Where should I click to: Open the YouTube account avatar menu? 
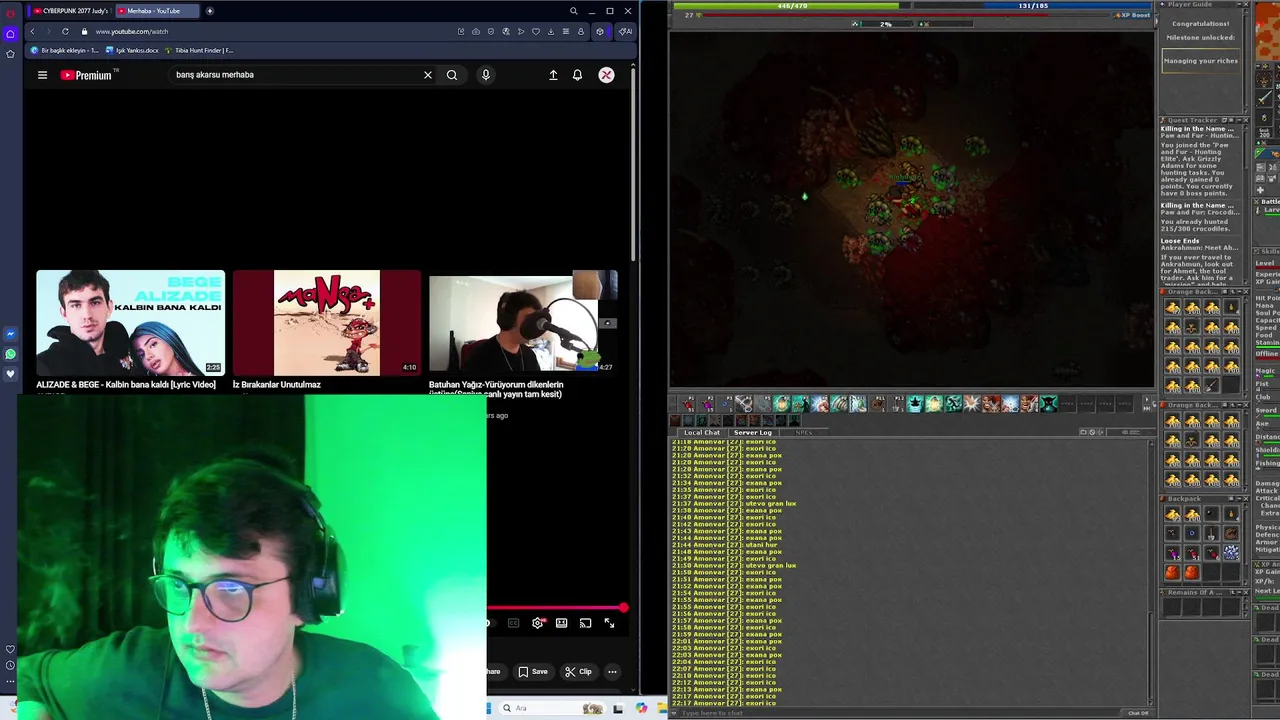point(606,75)
